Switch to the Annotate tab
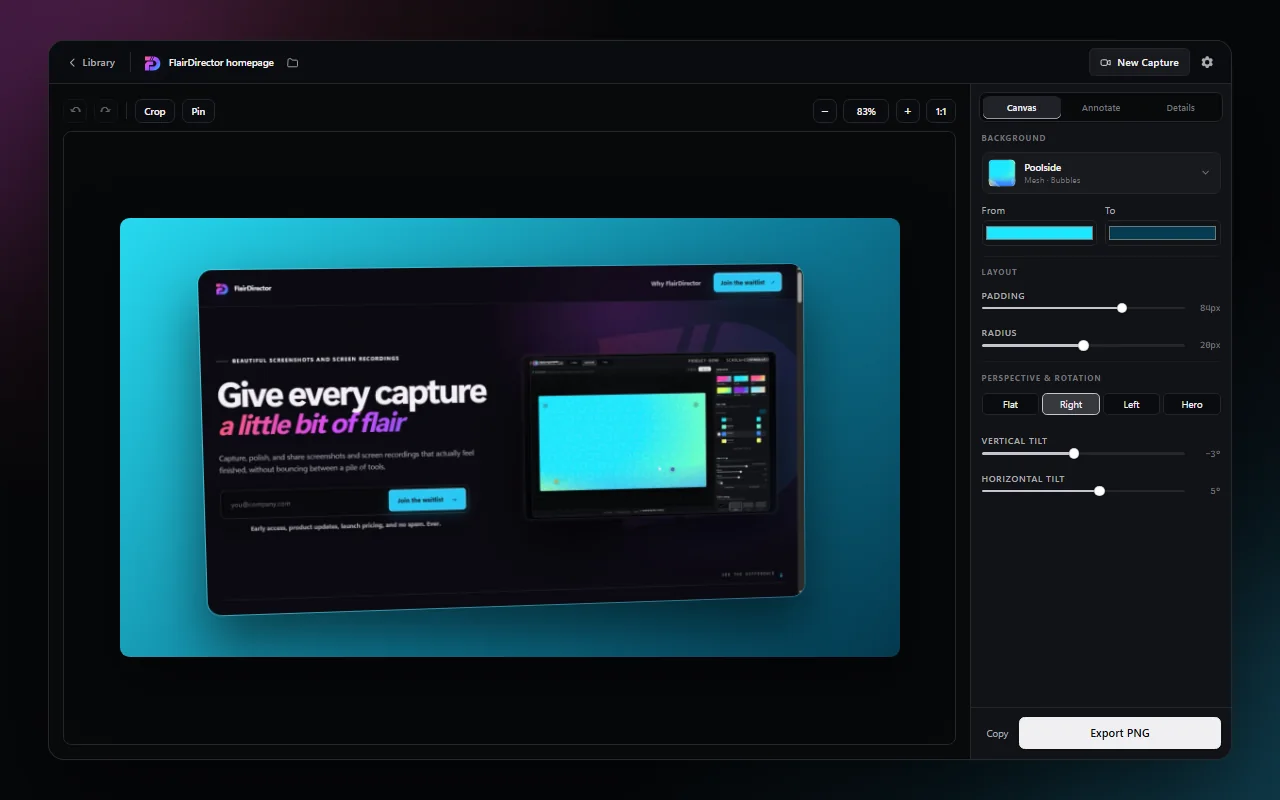 (1101, 107)
